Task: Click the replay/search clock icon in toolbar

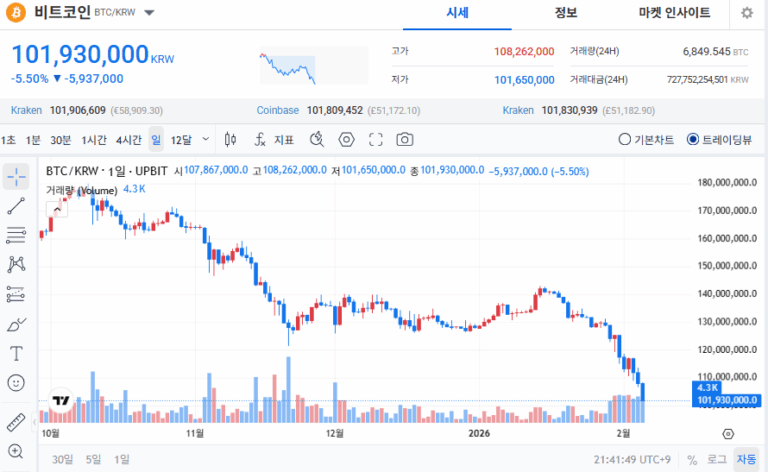Action: click(x=317, y=140)
